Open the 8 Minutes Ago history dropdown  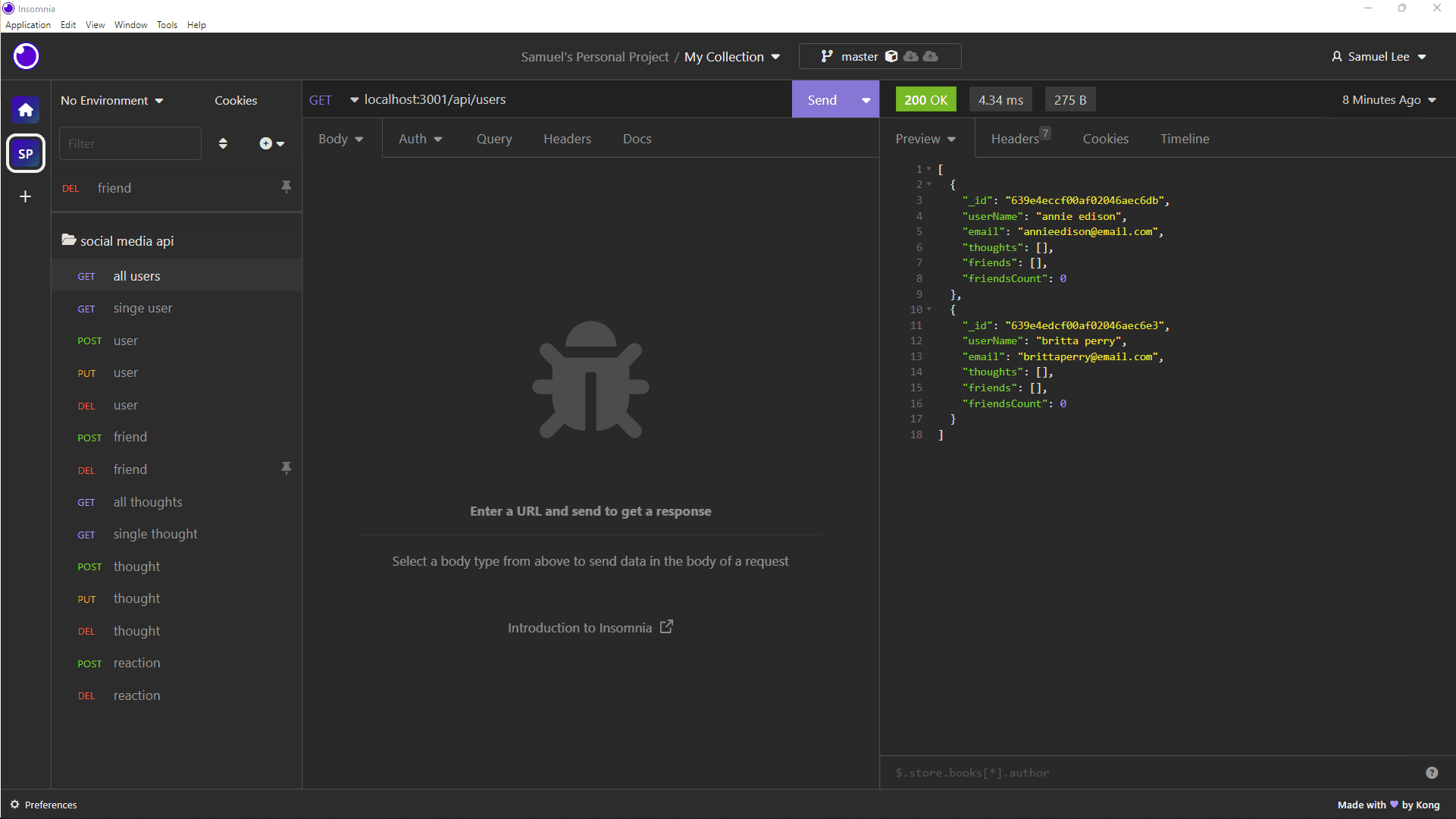1389,100
